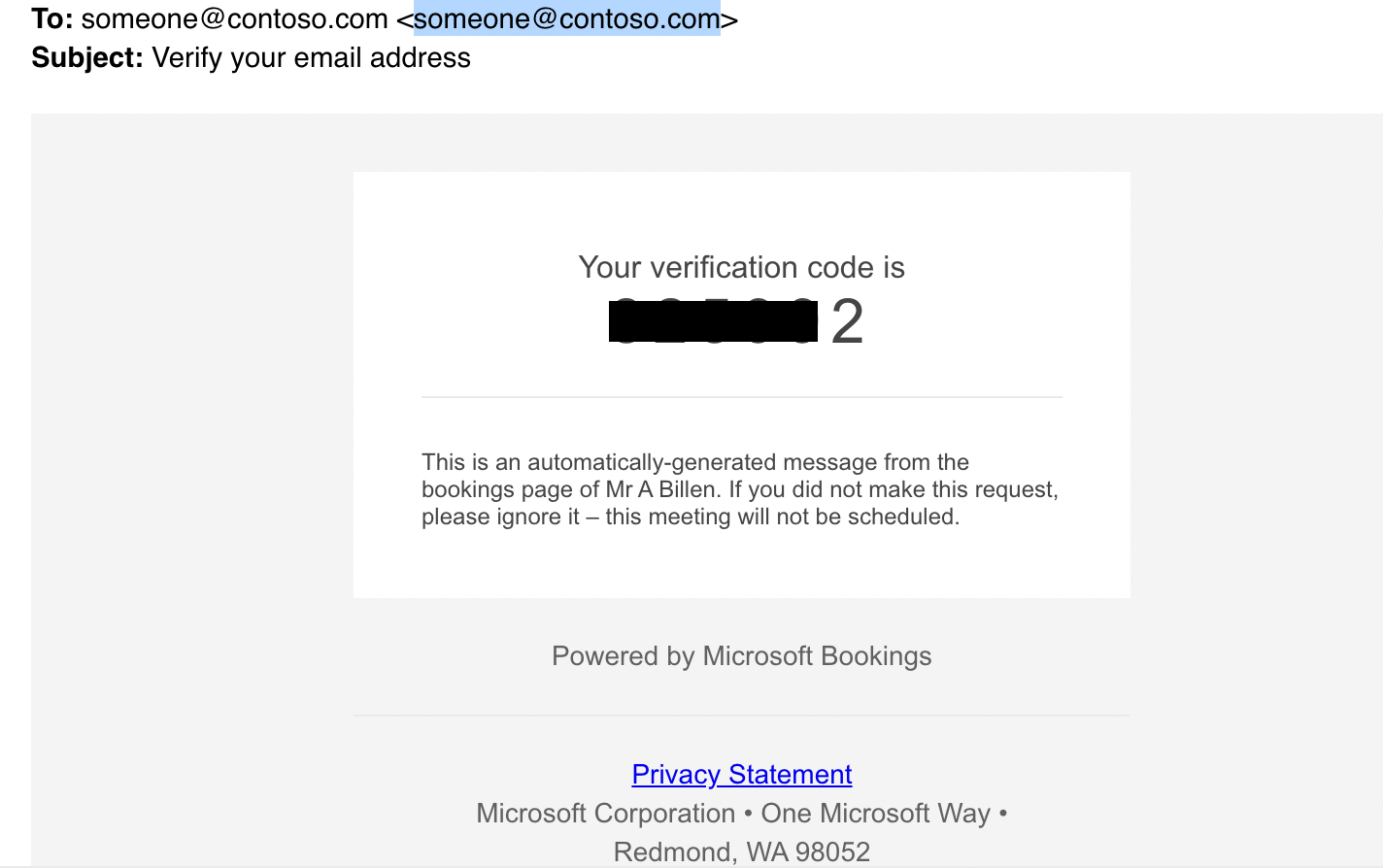Viewport: 1383px width, 868px height.
Task: Open the Privacy Statement link
Action: (741, 774)
